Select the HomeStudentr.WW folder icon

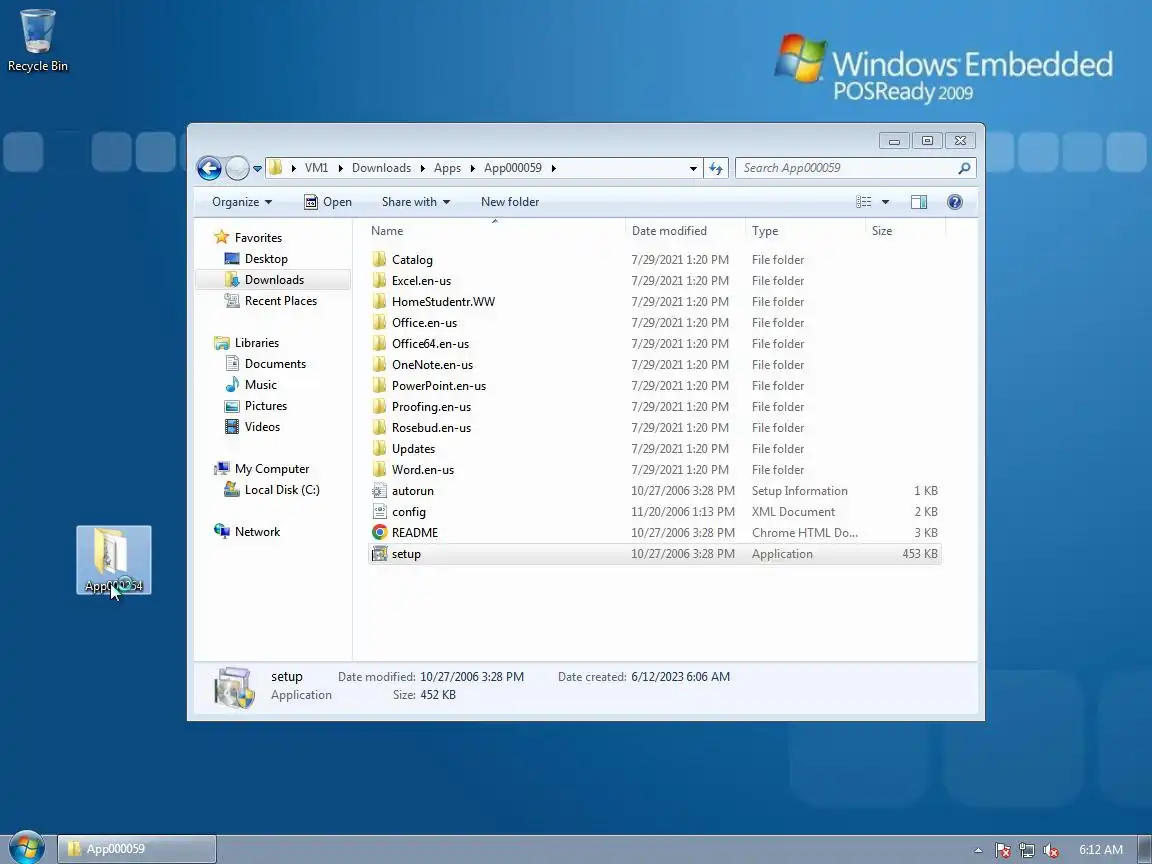click(x=379, y=301)
